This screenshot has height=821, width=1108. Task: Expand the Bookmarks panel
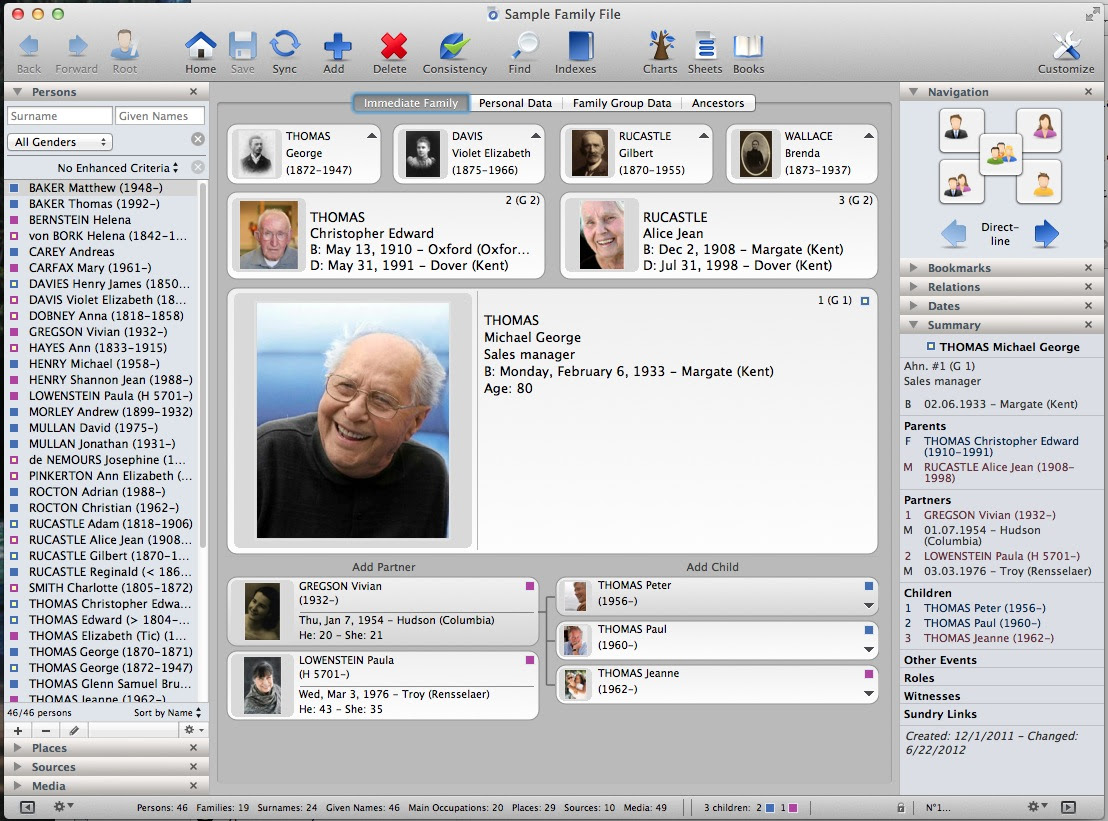(958, 268)
